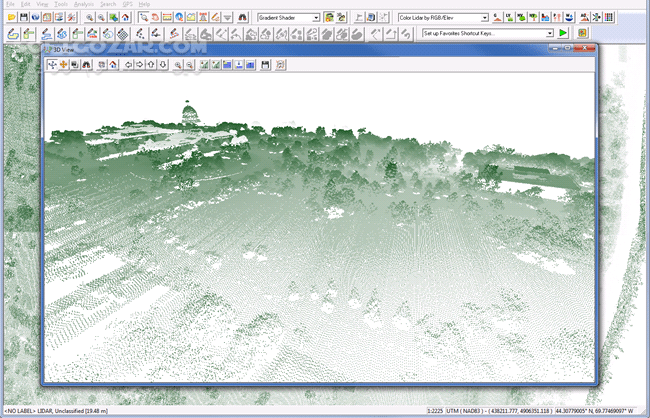650x418 pixels.
Task: Click the save image icon in 3D View
Action: (x=265, y=64)
